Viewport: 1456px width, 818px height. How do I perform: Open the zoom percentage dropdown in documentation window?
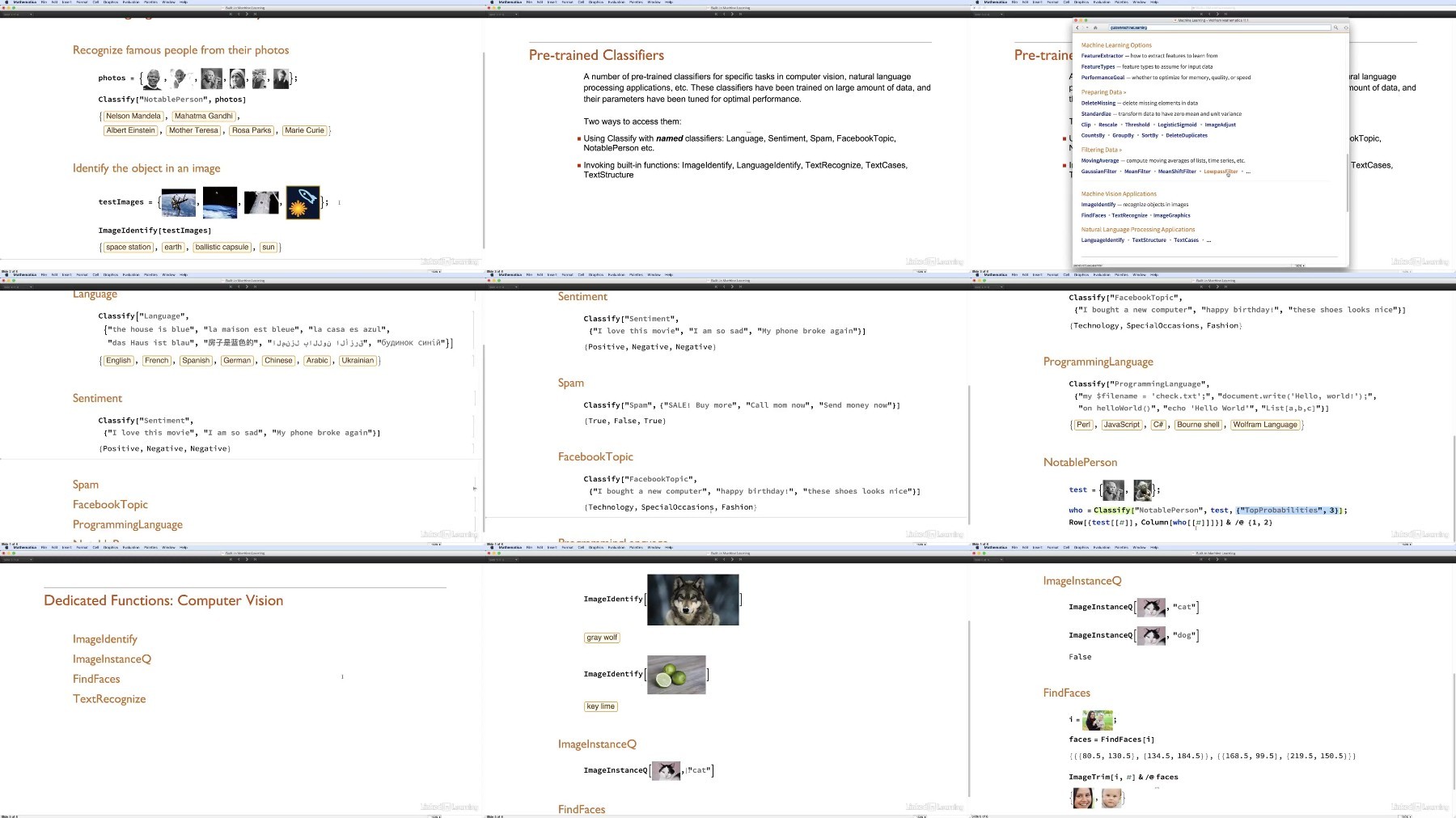1300,265
